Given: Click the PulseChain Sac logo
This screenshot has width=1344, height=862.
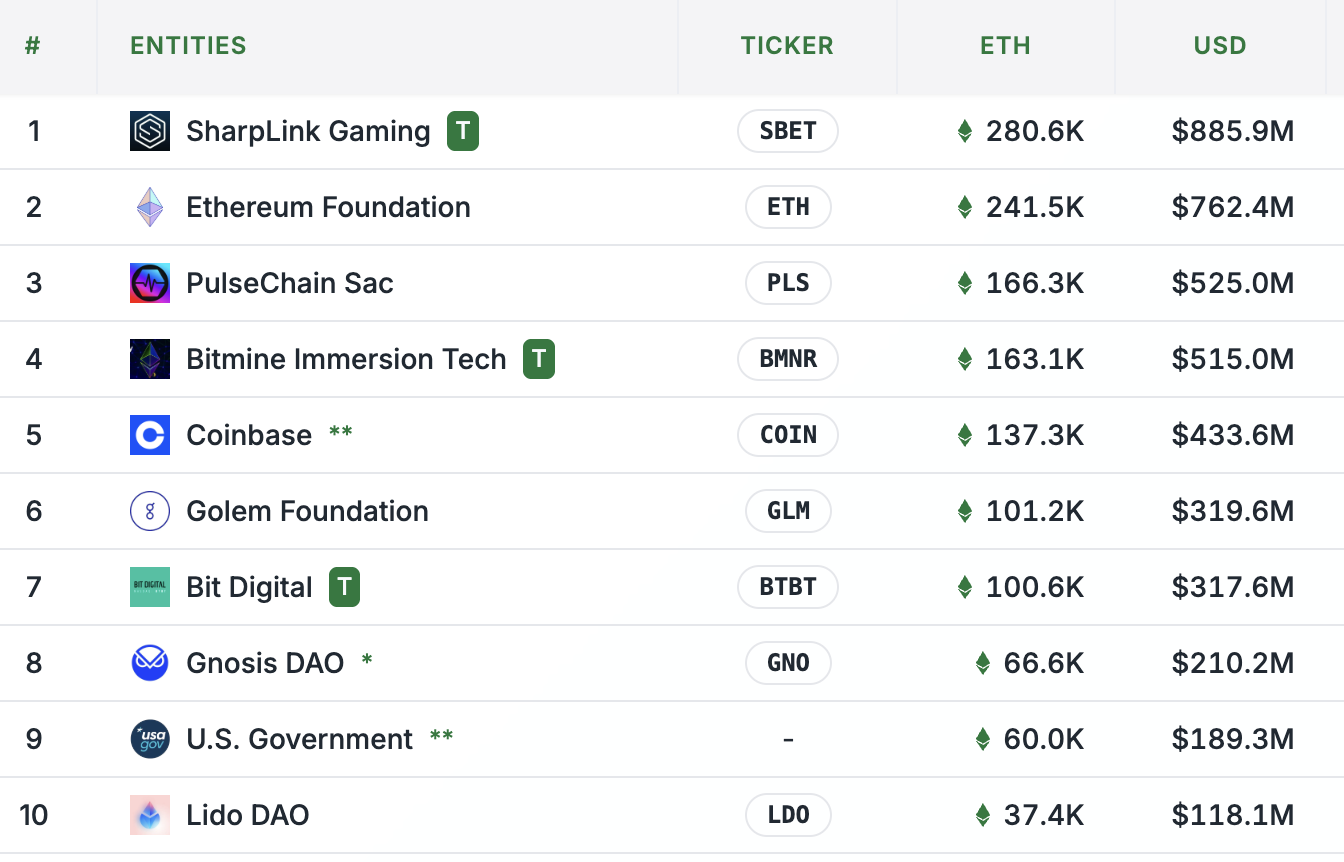Looking at the screenshot, I should click(x=150, y=283).
